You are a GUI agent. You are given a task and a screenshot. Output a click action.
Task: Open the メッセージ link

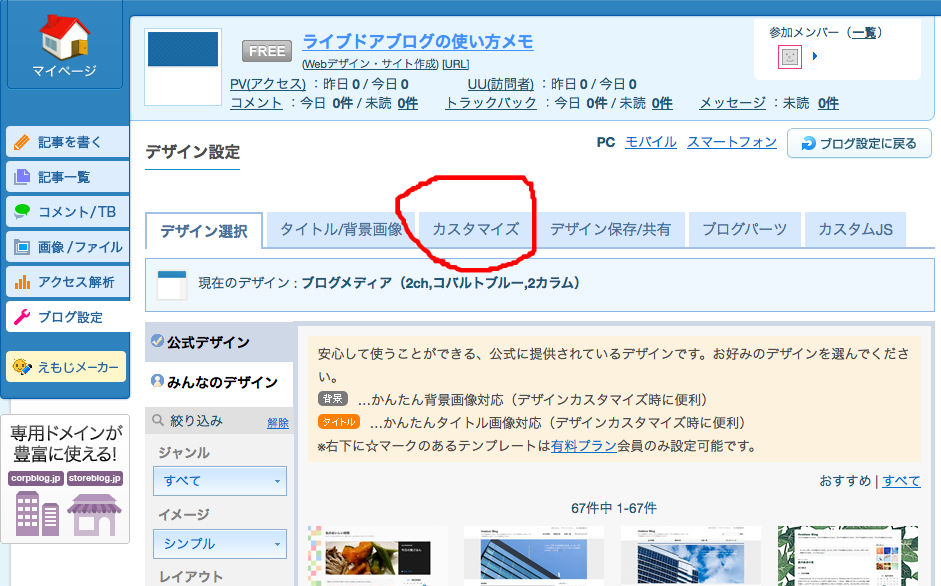(733, 103)
